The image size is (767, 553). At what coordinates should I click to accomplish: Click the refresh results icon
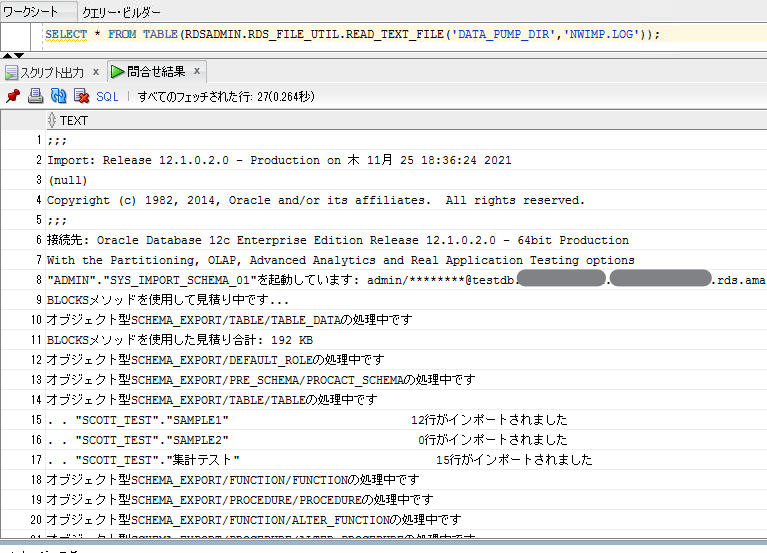(58, 96)
